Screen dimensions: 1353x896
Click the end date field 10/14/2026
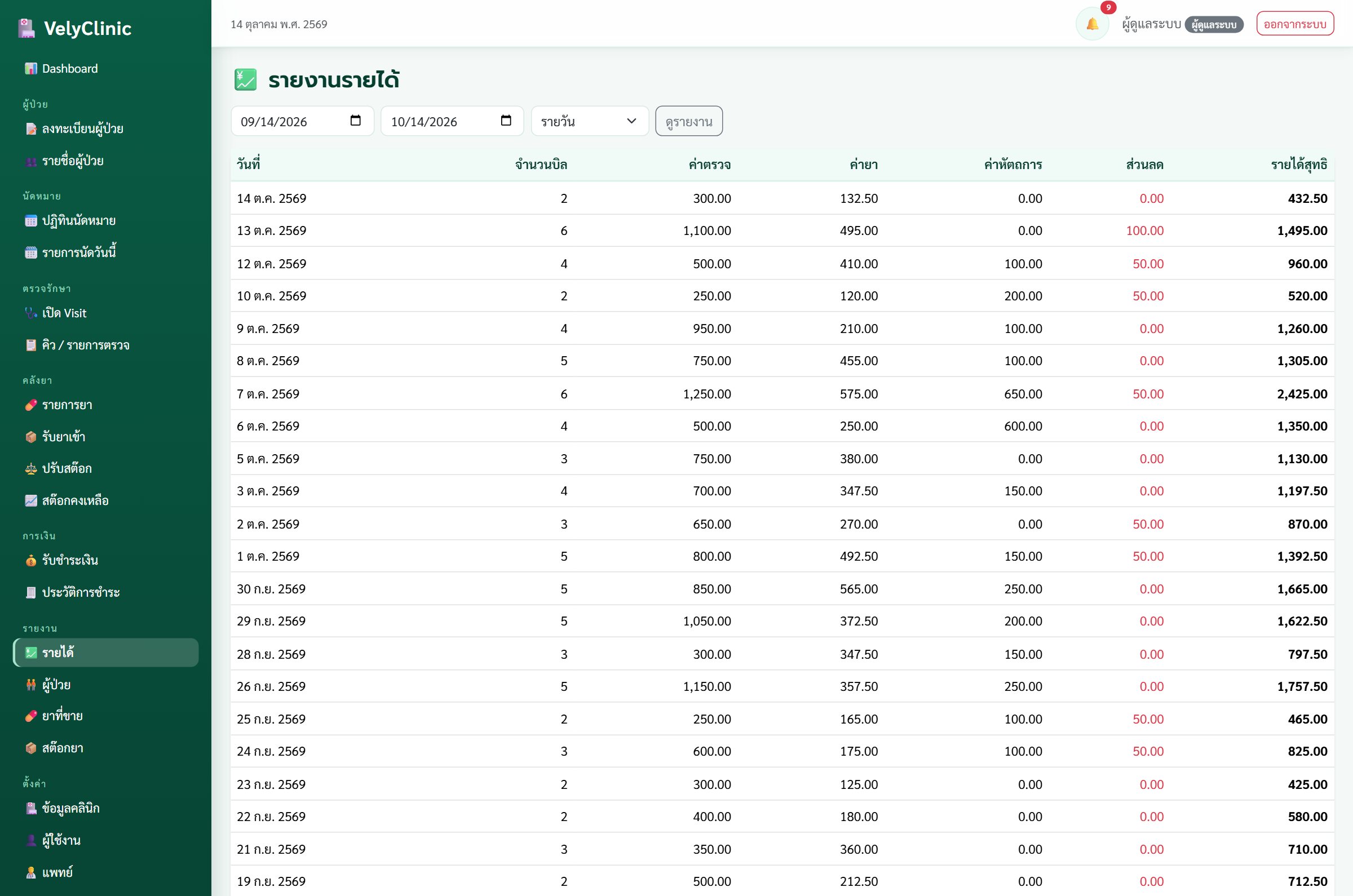tap(452, 121)
